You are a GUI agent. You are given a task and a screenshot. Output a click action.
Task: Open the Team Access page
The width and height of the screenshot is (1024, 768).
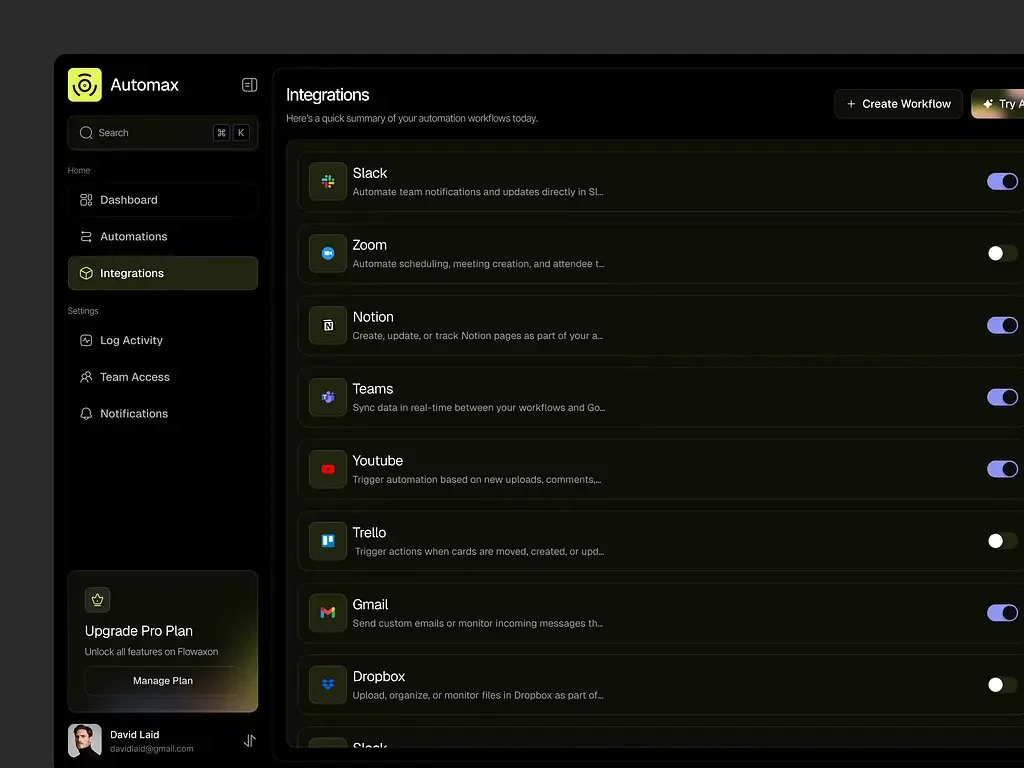pos(163,377)
